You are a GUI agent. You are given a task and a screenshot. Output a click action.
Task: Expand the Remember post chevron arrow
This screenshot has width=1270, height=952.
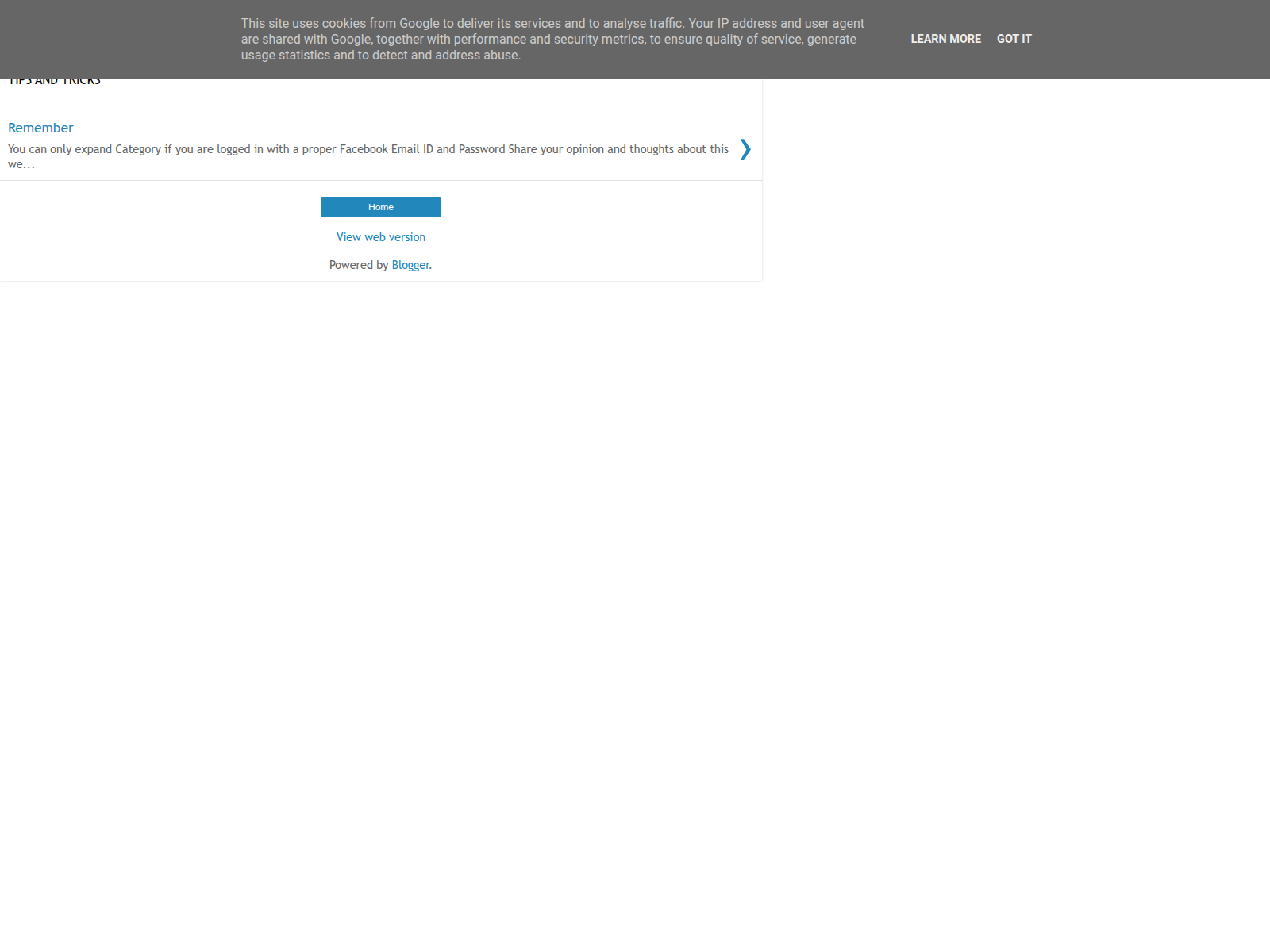tap(745, 149)
